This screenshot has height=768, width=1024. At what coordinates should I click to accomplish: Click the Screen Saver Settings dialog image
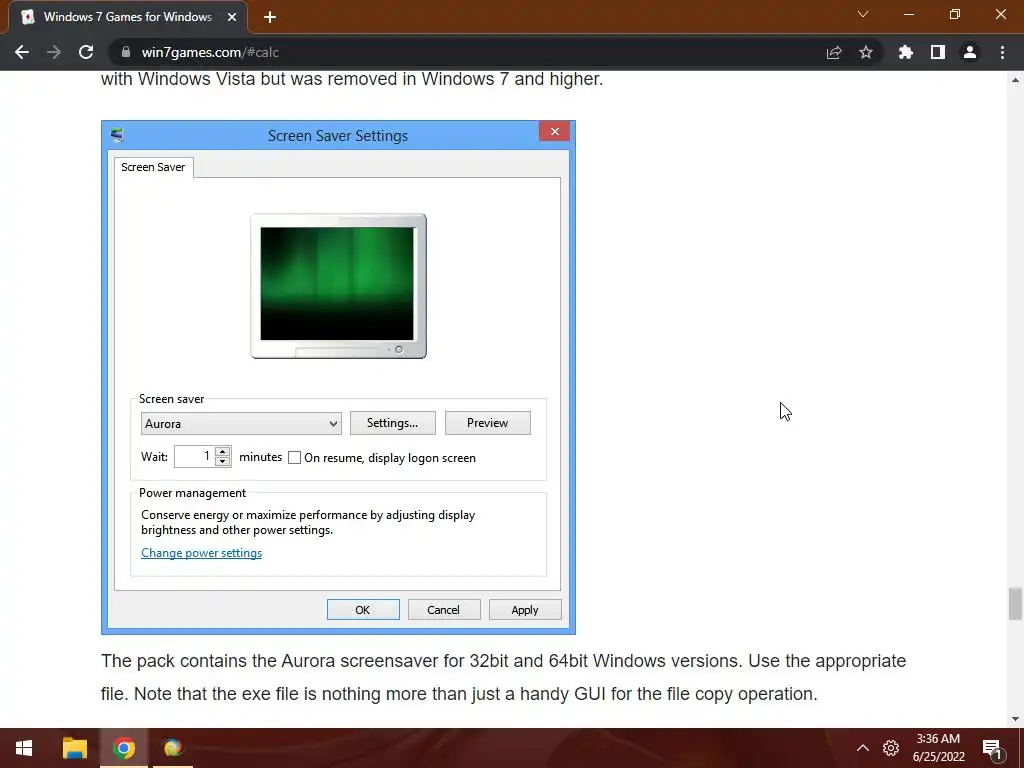point(338,377)
